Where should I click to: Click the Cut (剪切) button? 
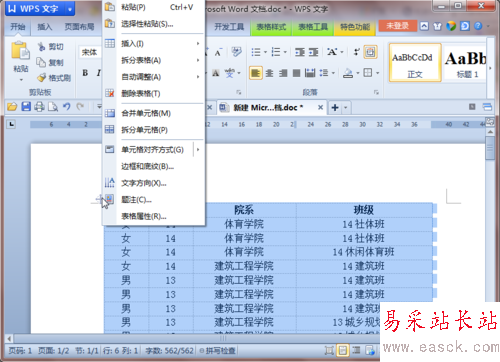(x=51, y=47)
